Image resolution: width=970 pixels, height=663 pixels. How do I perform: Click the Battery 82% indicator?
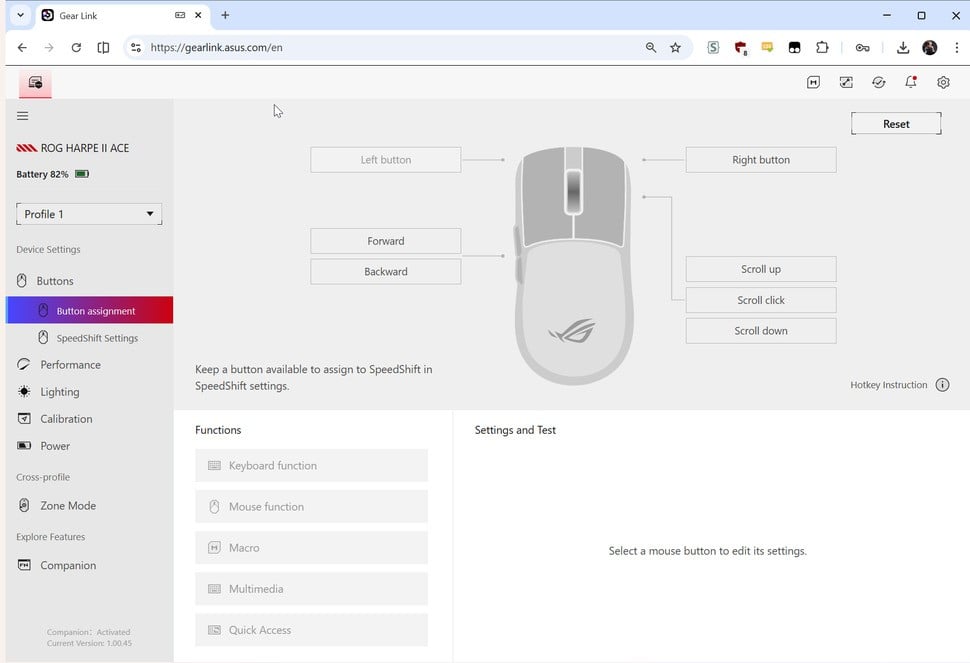[x=53, y=174]
